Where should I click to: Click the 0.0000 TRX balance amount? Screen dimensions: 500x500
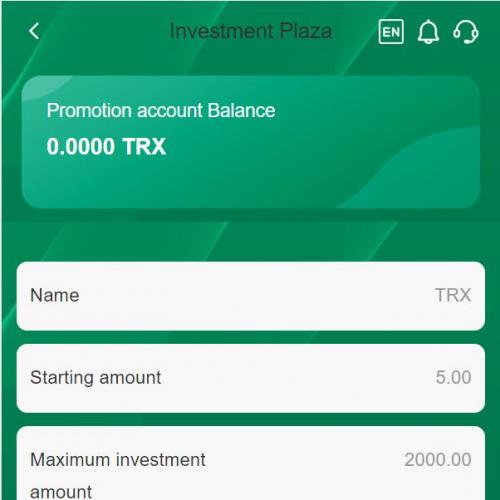pyautogui.click(x=106, y=146)
